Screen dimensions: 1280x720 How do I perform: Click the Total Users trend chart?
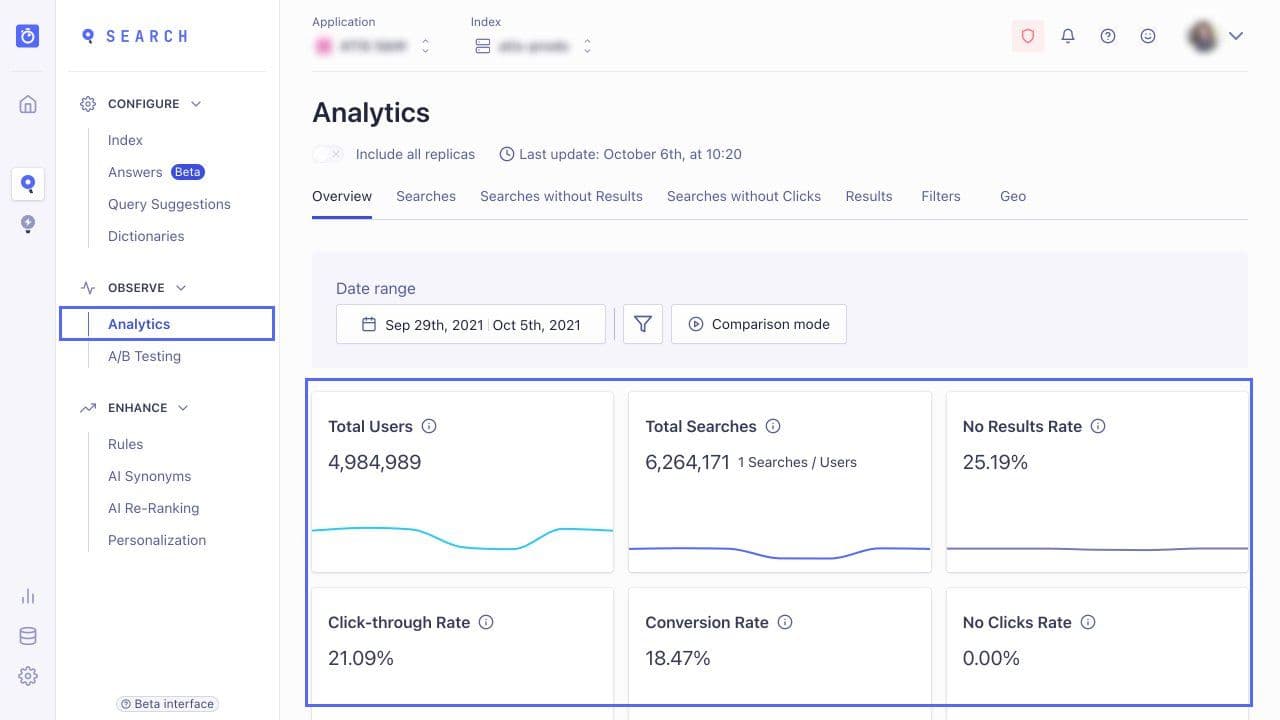click(x=462, y=538)
